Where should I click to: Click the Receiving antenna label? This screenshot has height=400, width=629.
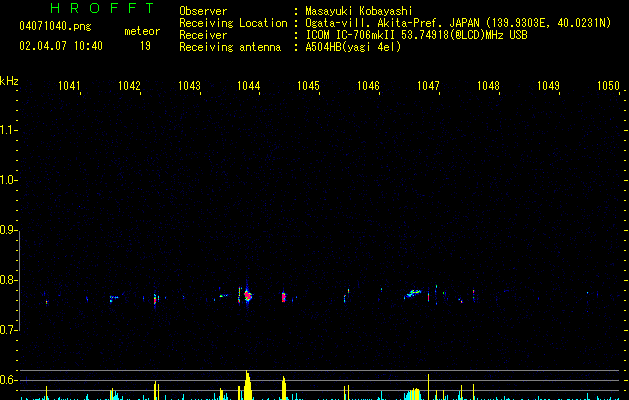pos(230,47)
